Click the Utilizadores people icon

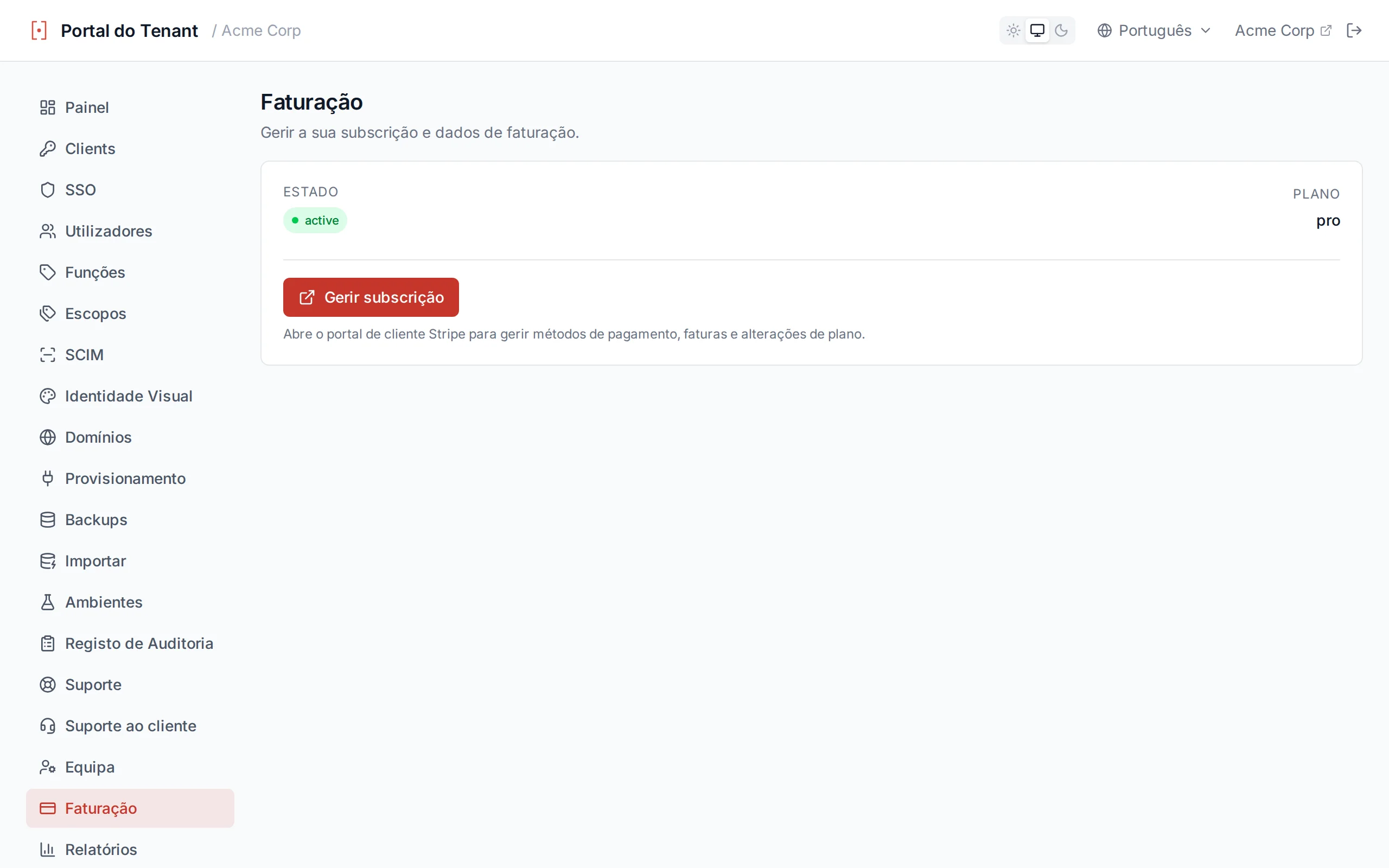click(48, 231)
